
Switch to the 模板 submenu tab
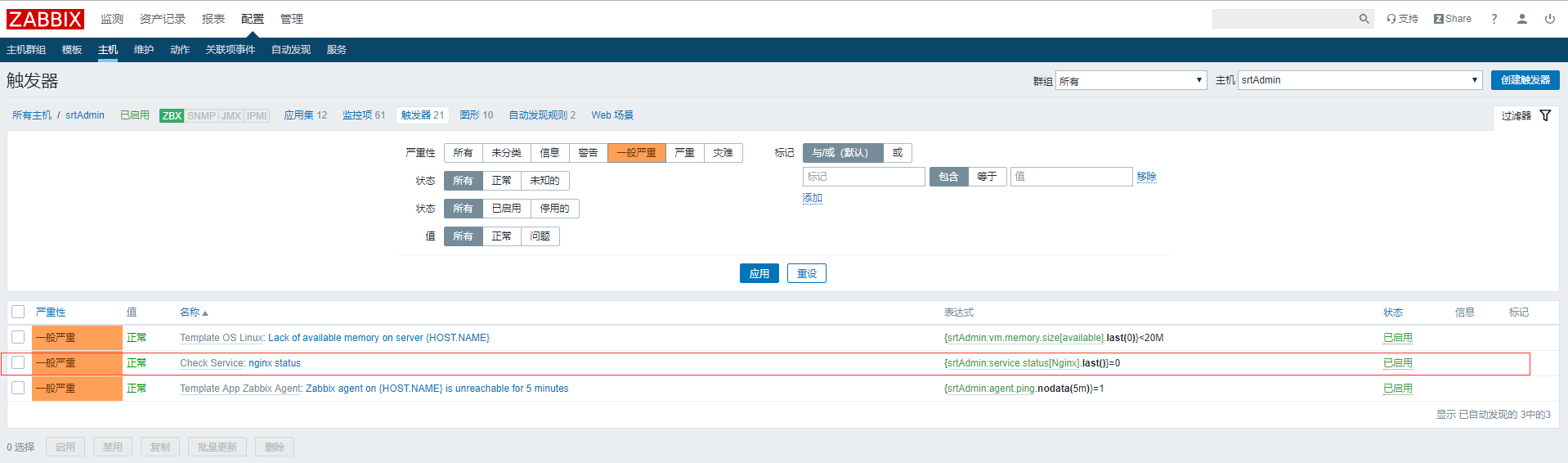click(72, 50)
